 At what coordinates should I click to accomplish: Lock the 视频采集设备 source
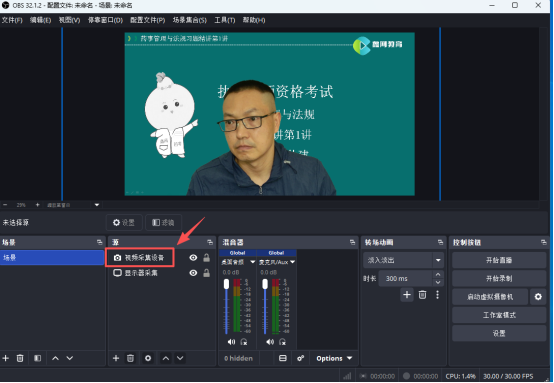tap(207, 258)
